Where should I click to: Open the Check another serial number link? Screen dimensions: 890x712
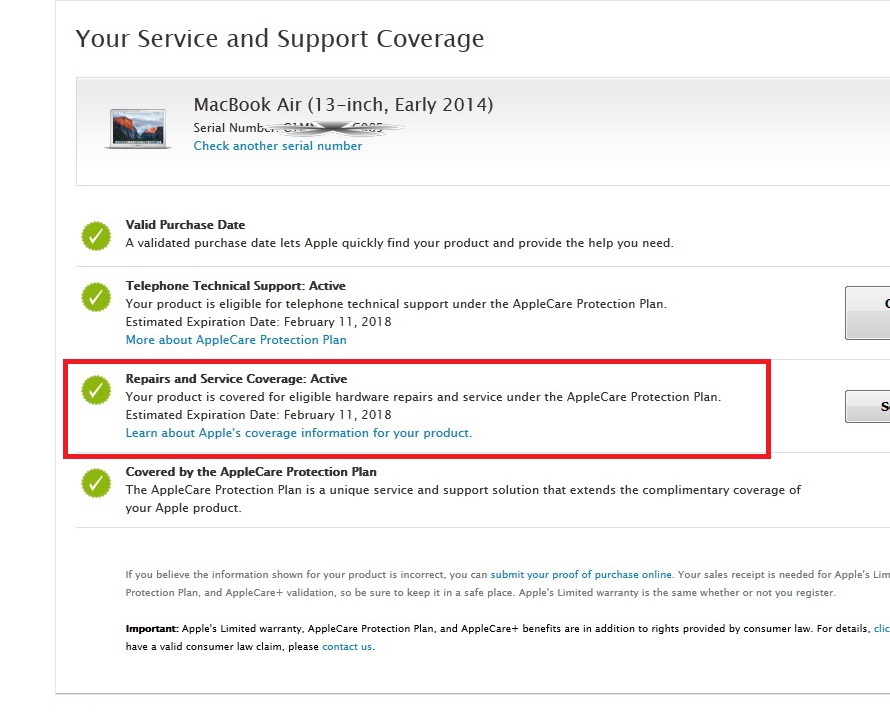pyautogui.click(x=278, y=146)
